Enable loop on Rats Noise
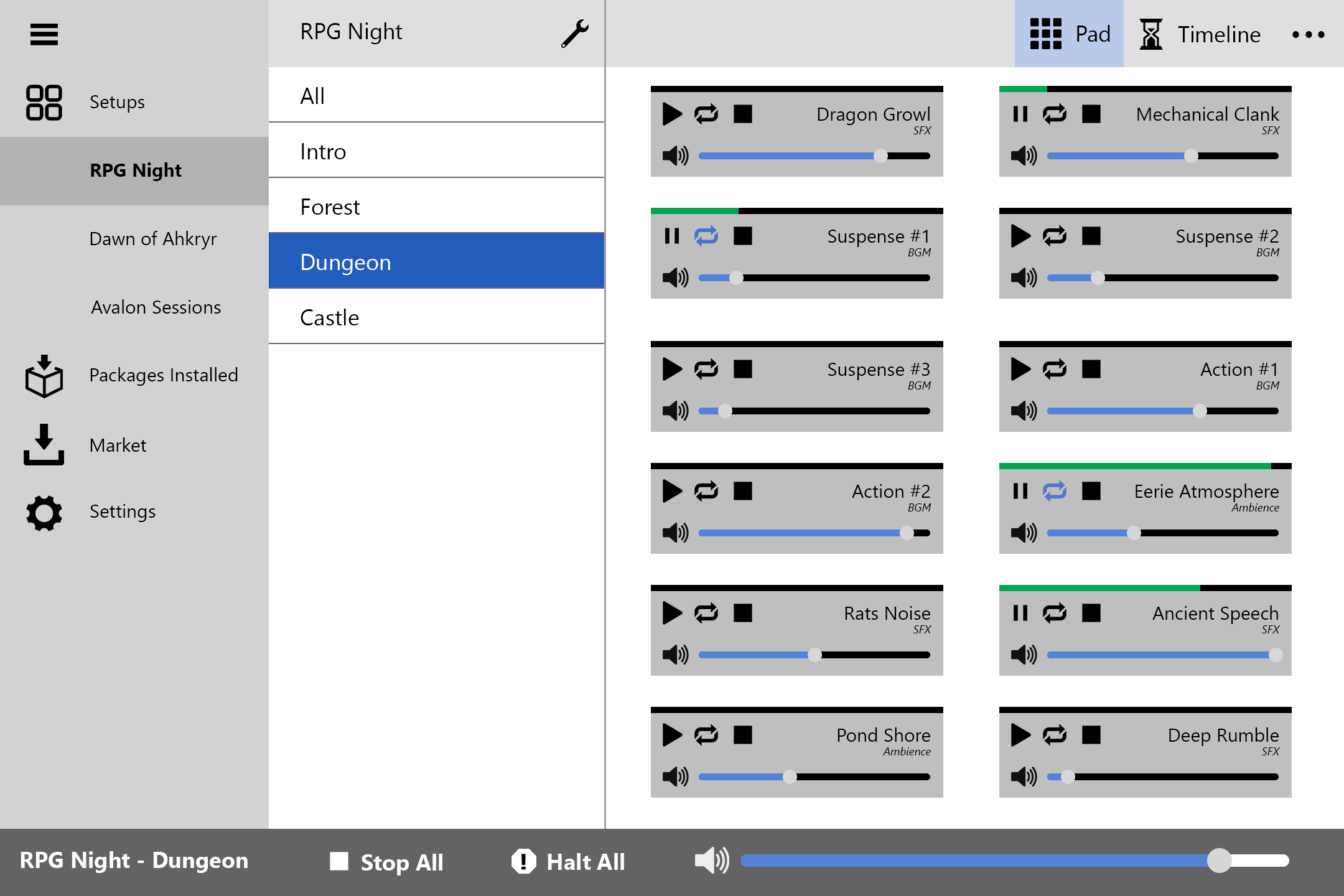The image size is (1344, 896). [706, 614]
